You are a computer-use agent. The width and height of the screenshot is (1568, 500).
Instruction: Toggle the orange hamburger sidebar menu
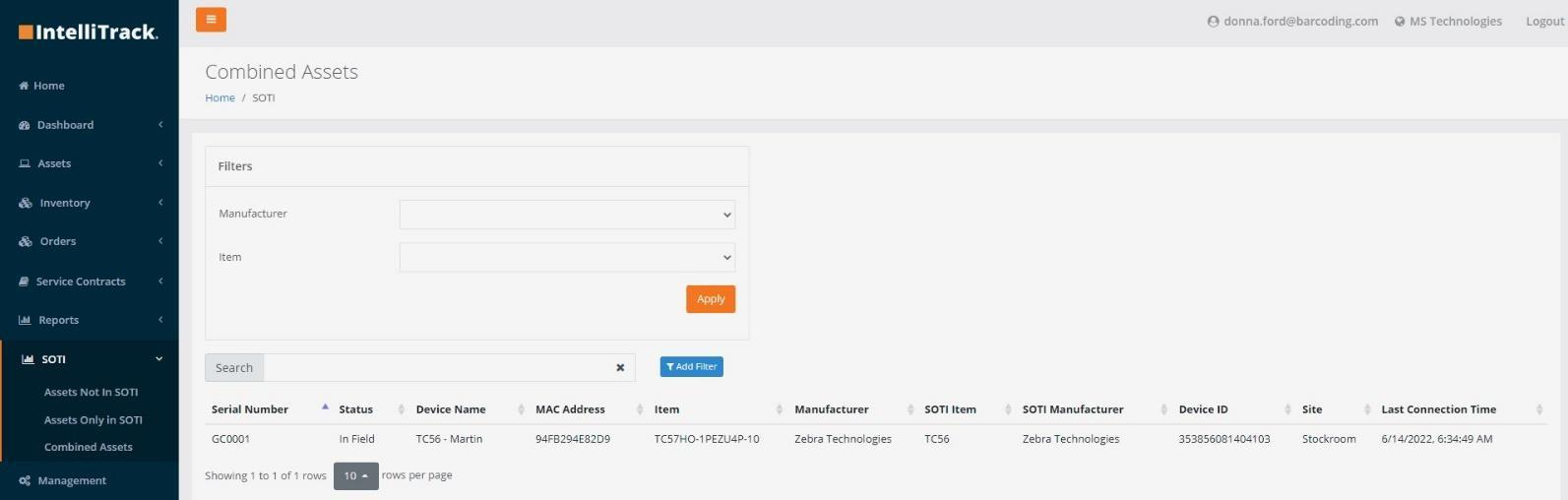(x=211, y=20)
